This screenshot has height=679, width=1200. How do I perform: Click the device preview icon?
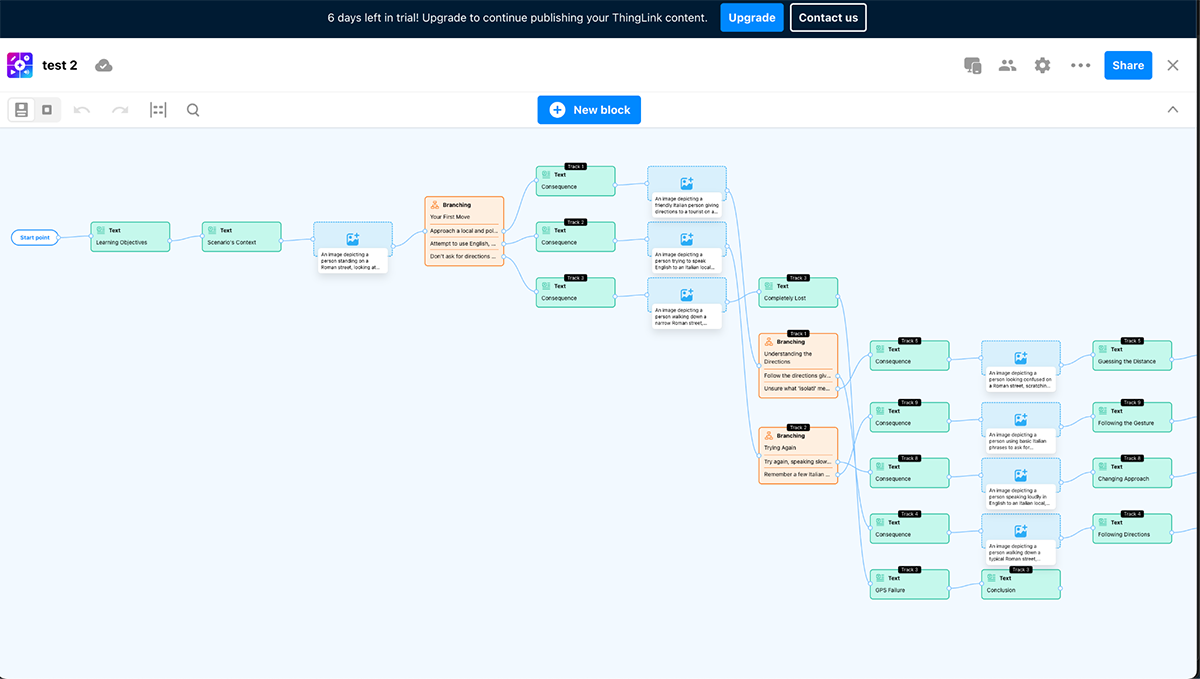pyautogui.click(x=971, y=65)
